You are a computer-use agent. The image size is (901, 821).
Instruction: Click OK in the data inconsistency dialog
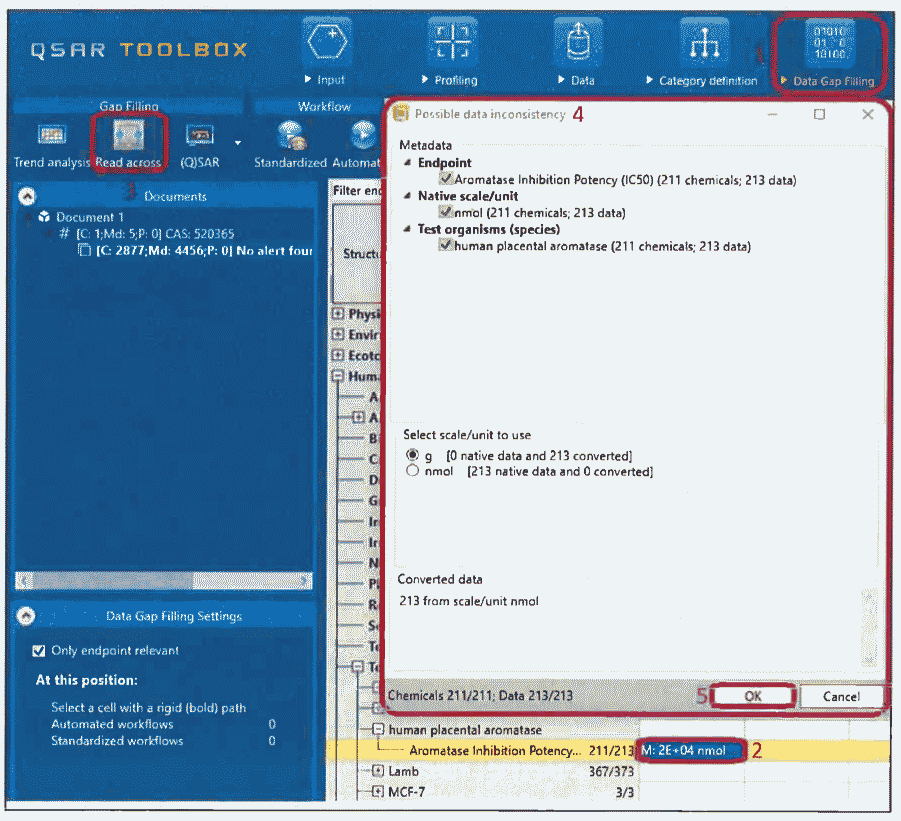coord(754,696)
